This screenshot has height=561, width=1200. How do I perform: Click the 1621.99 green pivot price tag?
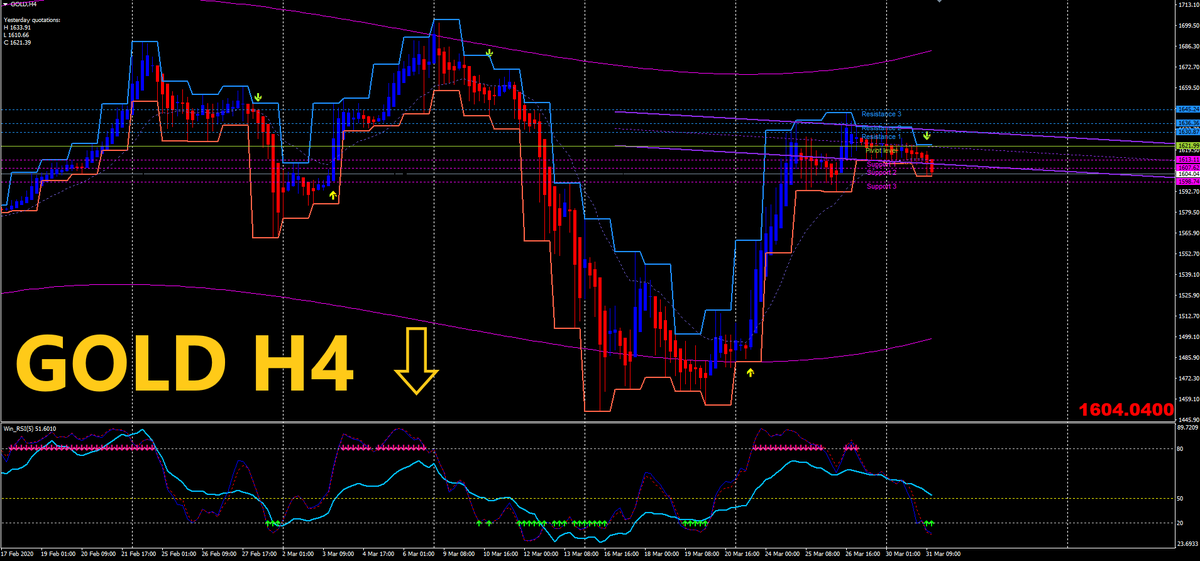(x=1189, y=146)
